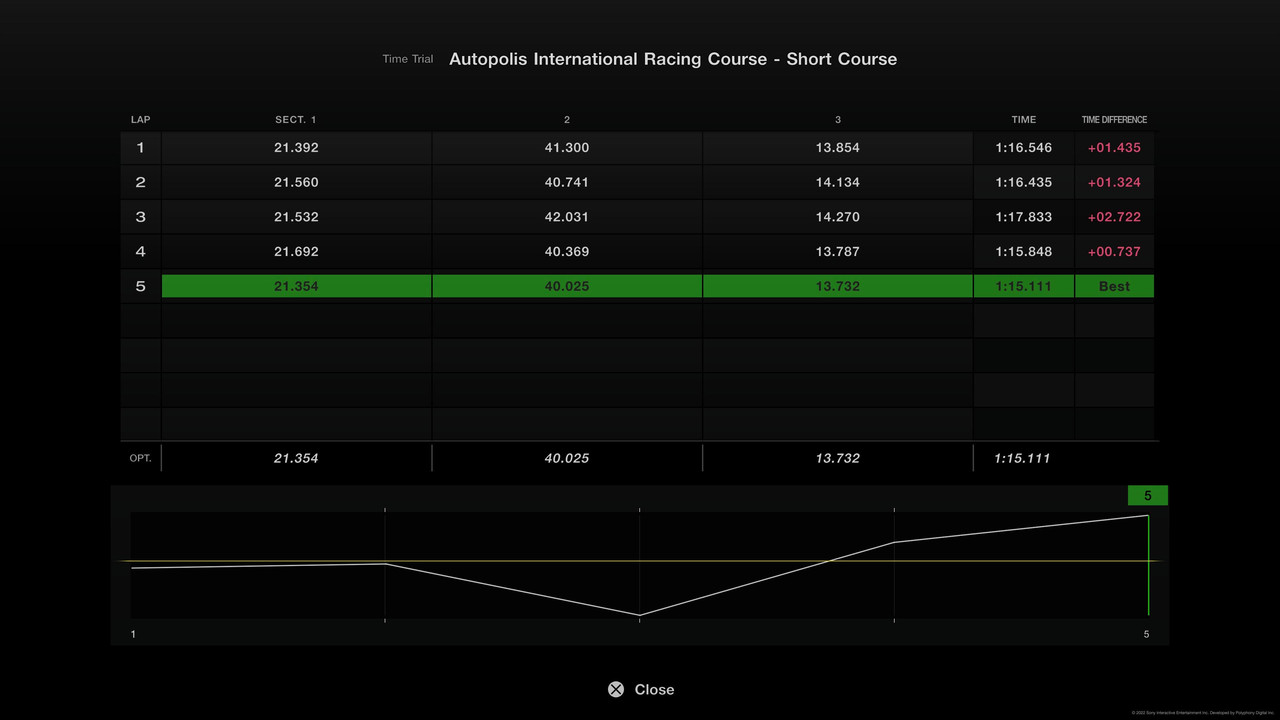Click the Close button label
The width and height of the screenshot is (1280, 720).
654,689
